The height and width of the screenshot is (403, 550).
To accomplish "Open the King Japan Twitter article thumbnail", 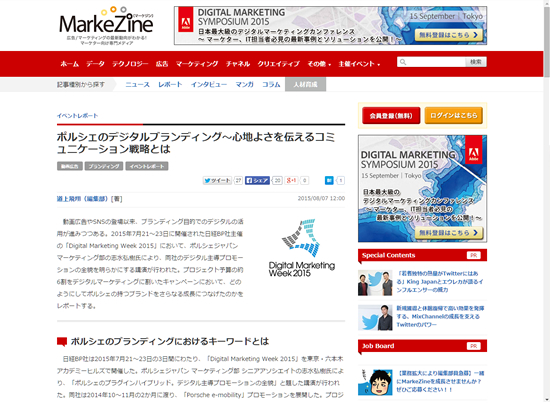I will (x=375, y=283).
